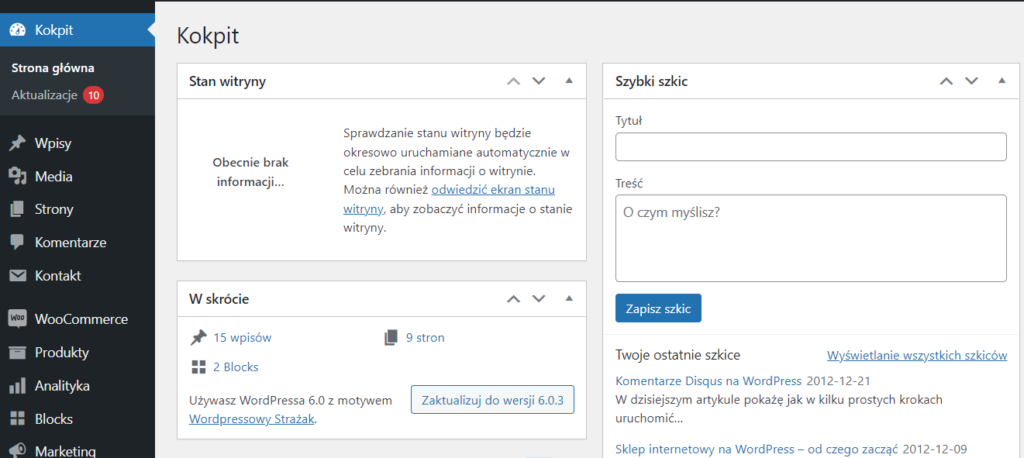The width and height of the screenshot is (1024, 458).
Task: Click the Tytuł input field
Action: coord(810,147)
